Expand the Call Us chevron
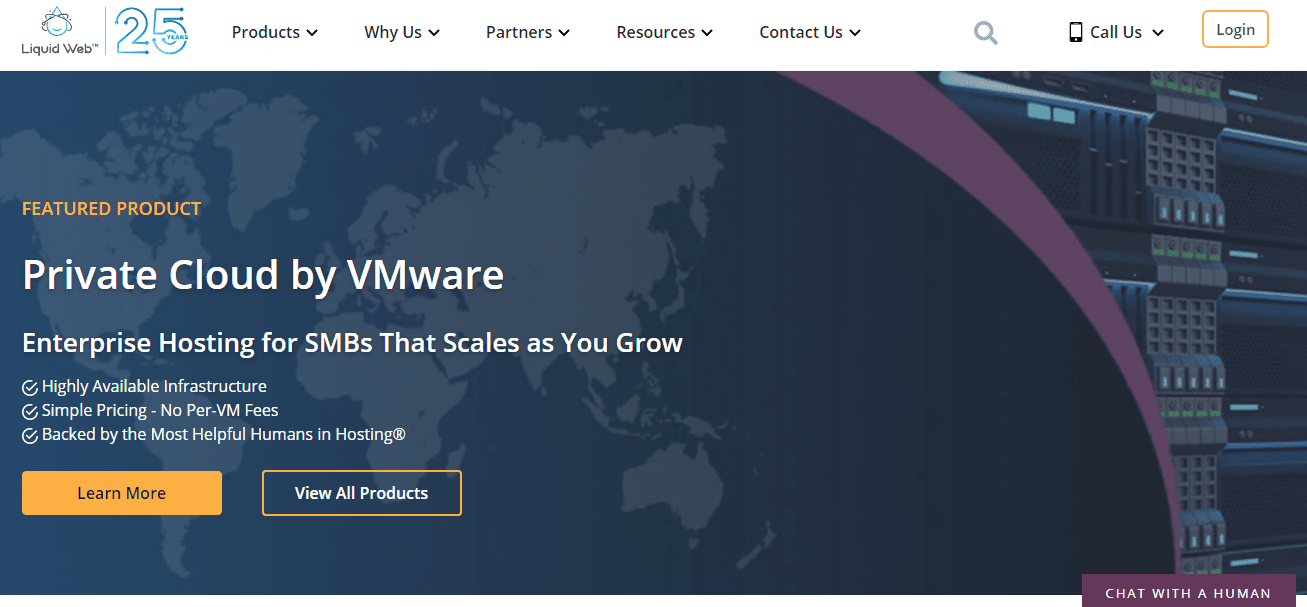Viewport: 1307px width, 607px height. [1158, 33]
